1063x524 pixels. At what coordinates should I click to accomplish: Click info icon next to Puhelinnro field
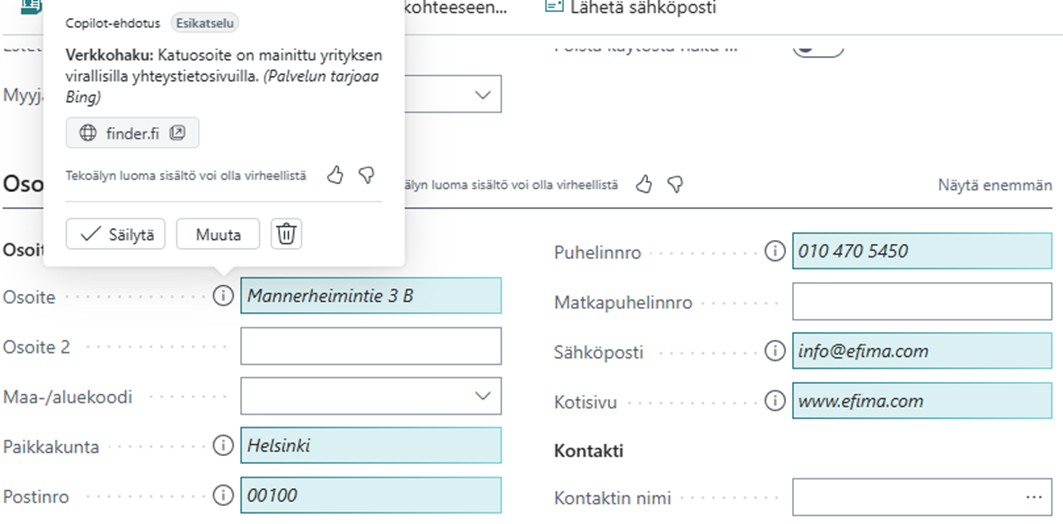click(774, 251)
